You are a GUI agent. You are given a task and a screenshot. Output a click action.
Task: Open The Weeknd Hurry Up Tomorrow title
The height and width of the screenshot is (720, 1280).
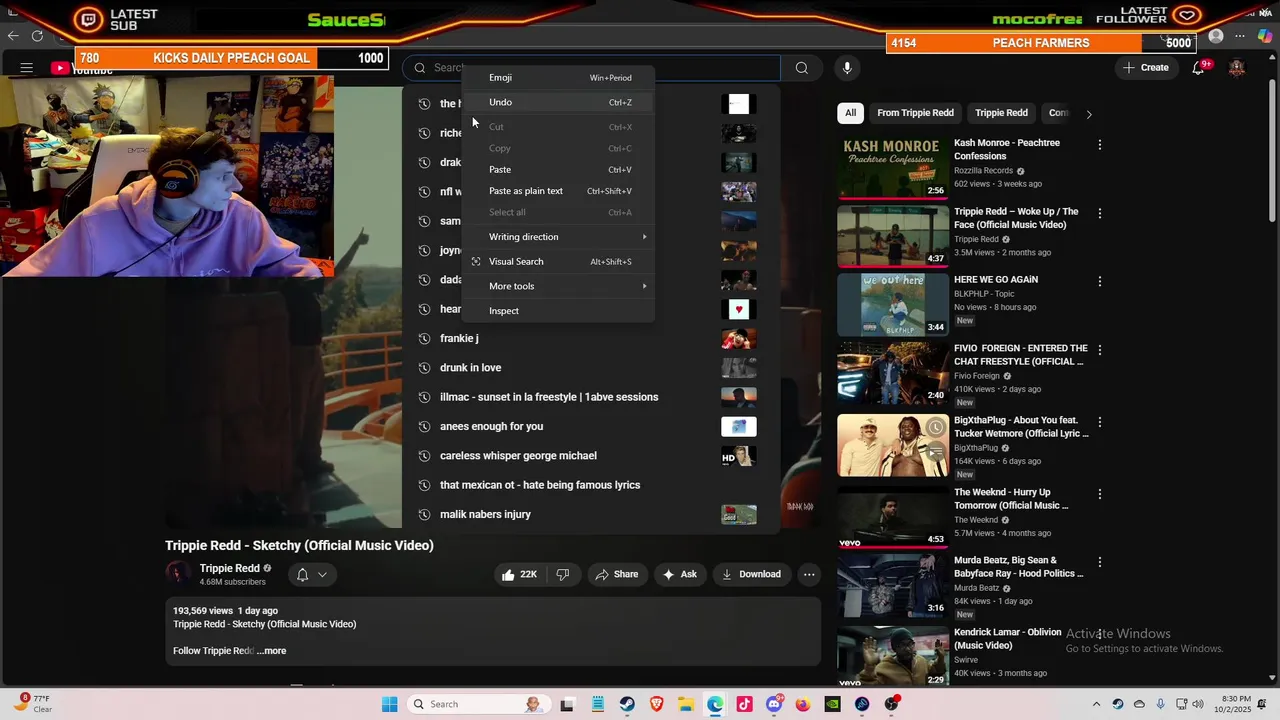pyautogui.click(x=1011, y=499)
